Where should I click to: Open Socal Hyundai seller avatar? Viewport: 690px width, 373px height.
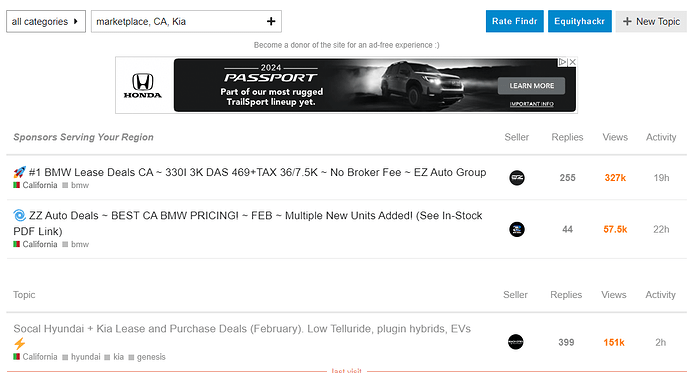[x=515, y=342]
